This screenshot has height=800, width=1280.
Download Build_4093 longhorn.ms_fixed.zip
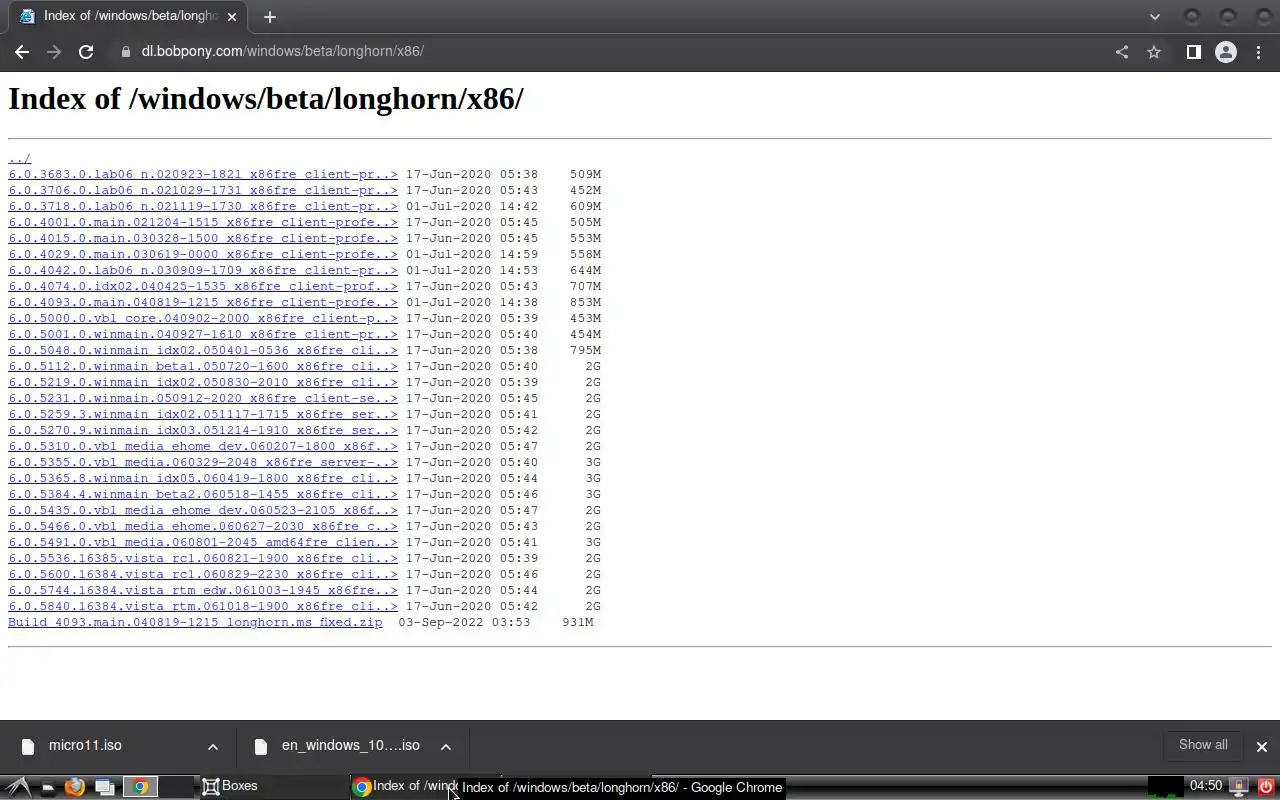[x=195, y=622]
